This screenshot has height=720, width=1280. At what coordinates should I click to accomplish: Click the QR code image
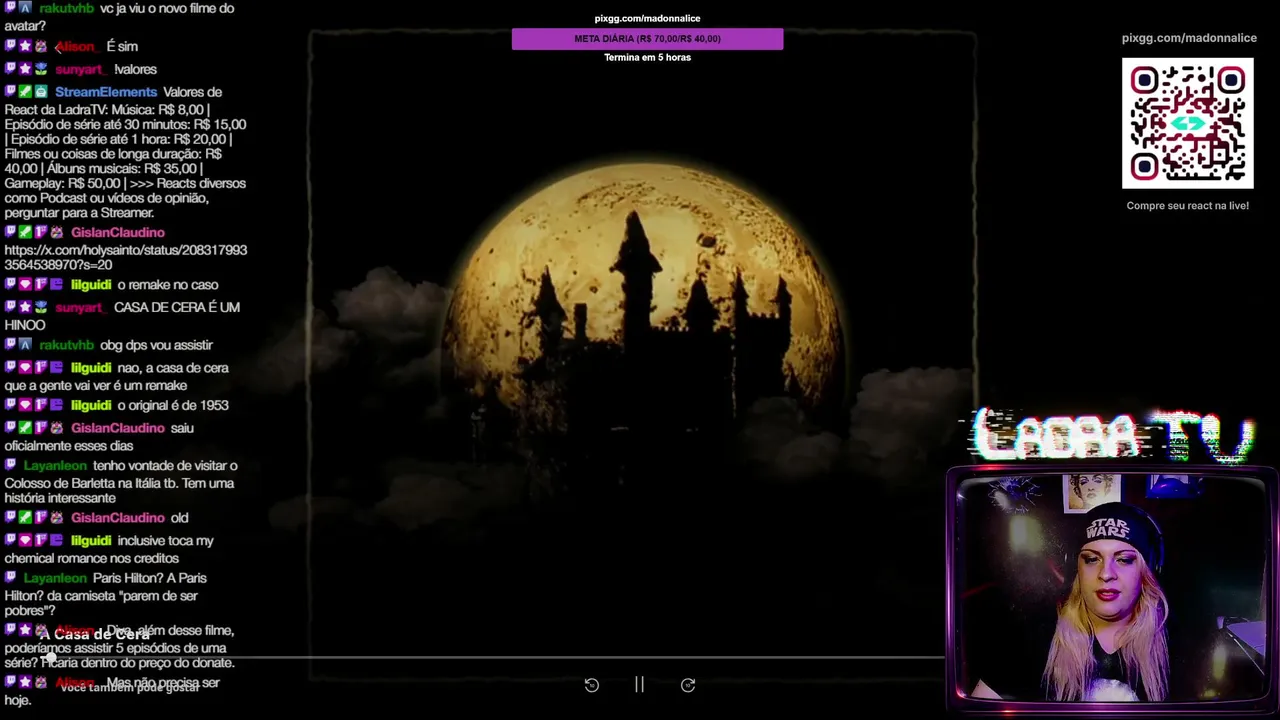tap(1187, 123)
